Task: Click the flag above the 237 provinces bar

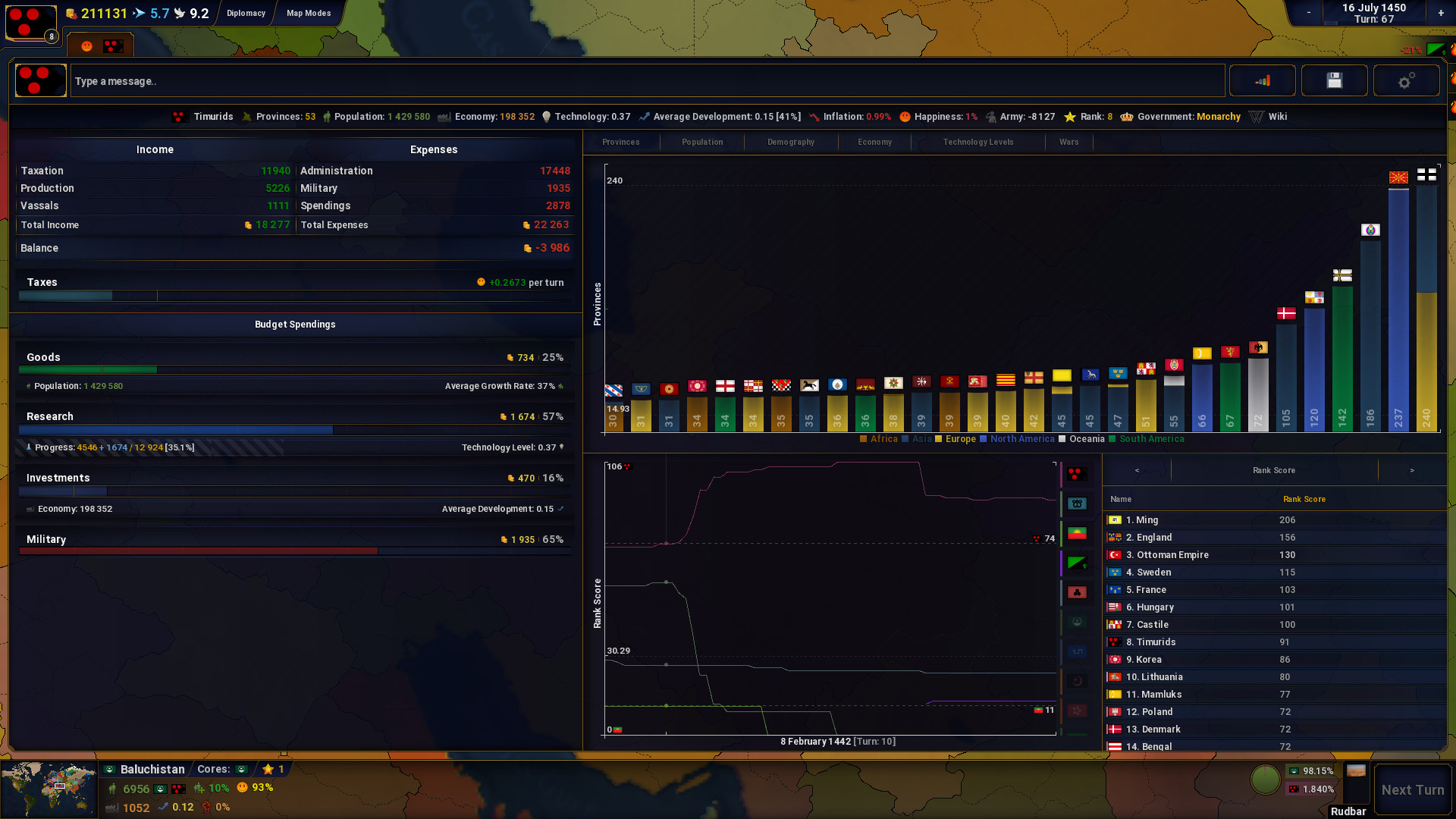Action: coord(1398,177)
